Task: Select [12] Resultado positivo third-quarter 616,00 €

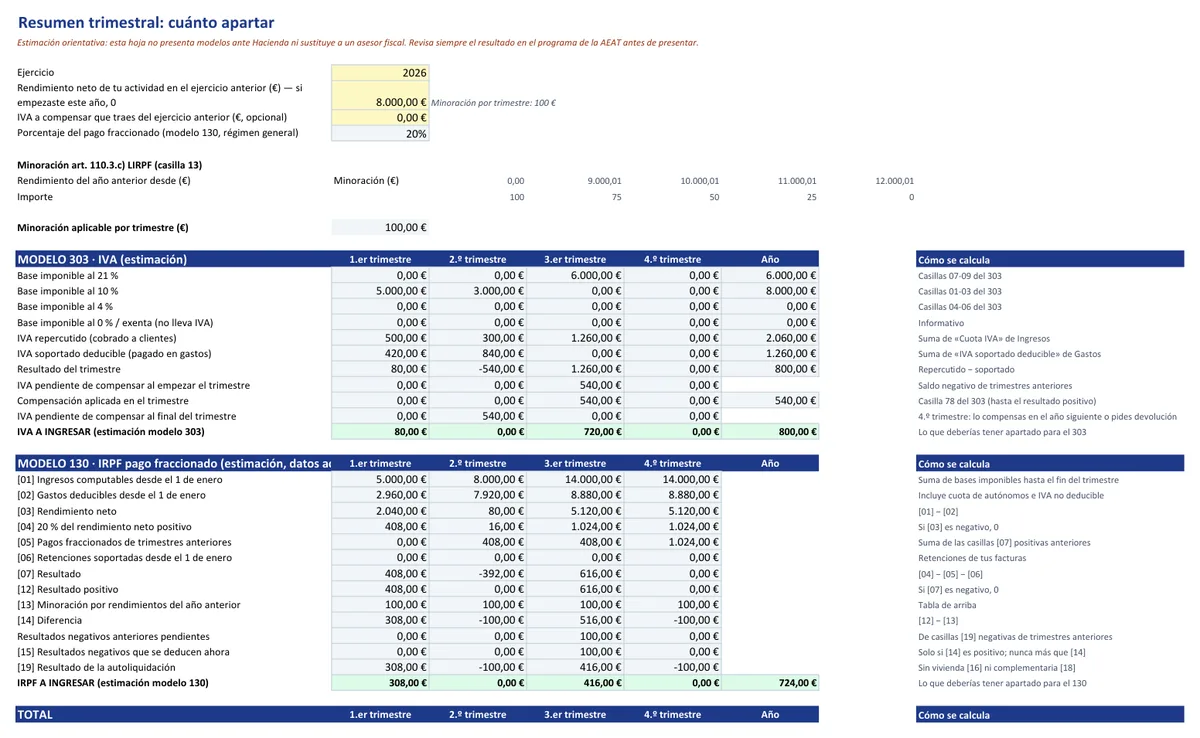Action: click(575, 589)
